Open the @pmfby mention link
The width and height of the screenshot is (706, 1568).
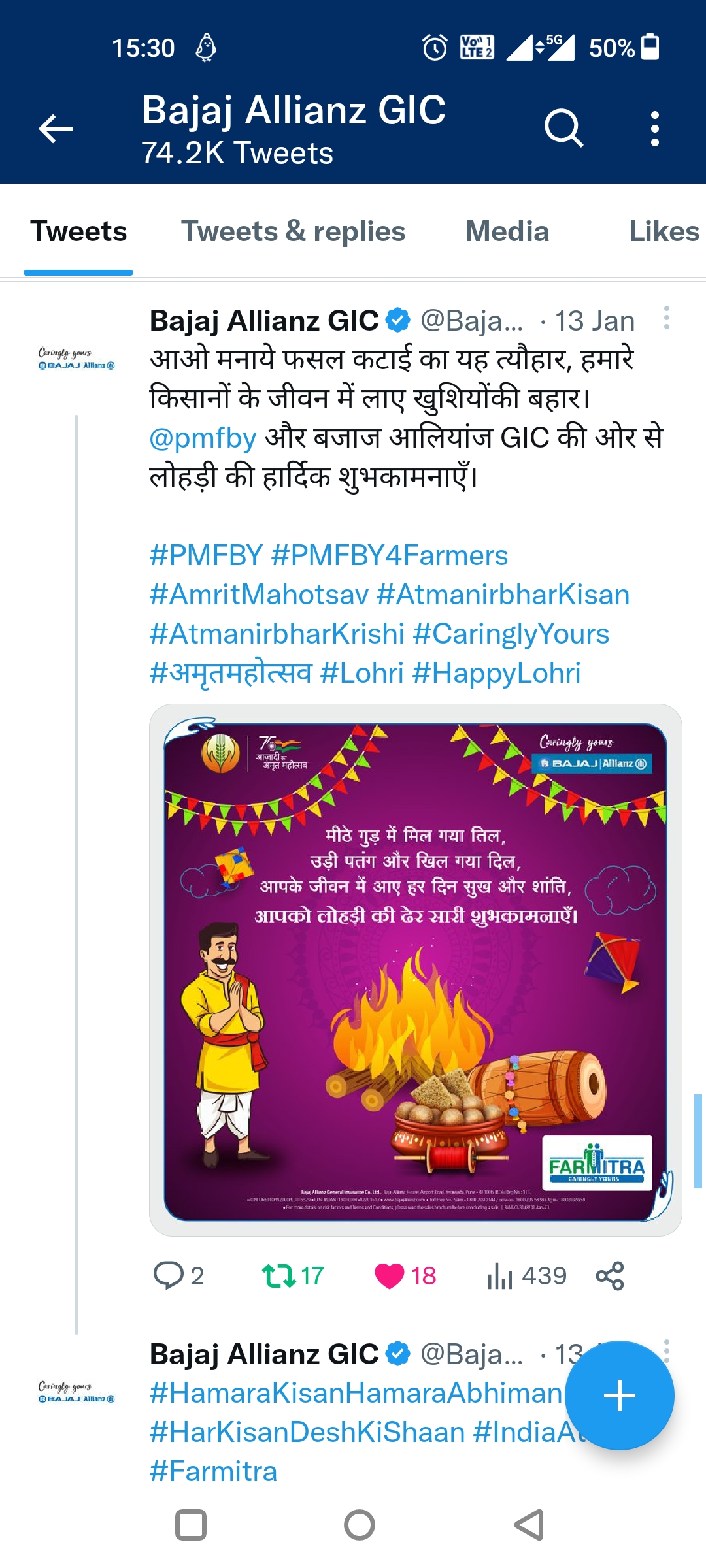[203, 438]
